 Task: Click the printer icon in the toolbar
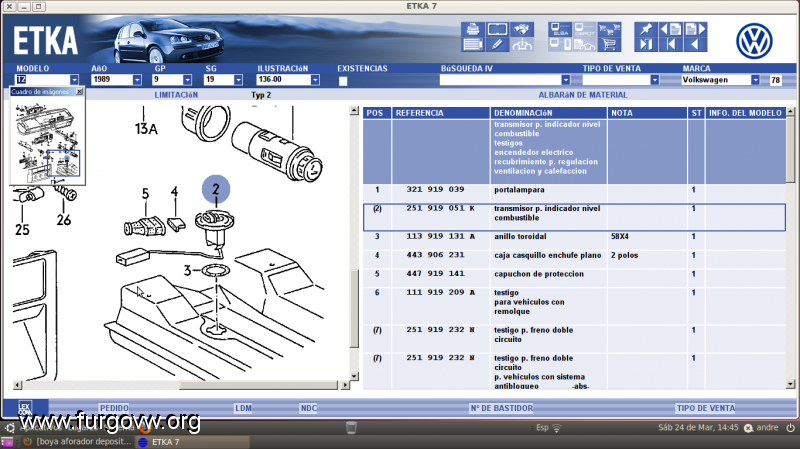click(472, 29)
